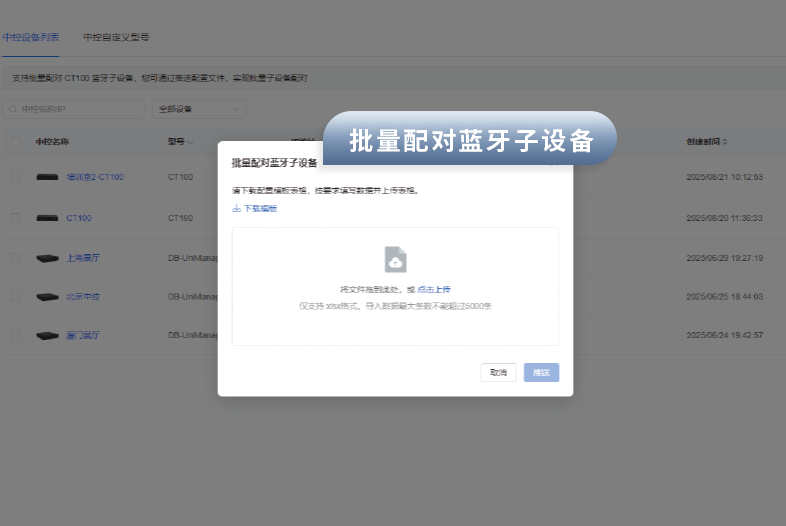Open the 全部设备 filter dropdown
Image resolution: width=786 pixels, height=526 pixels.
[x=198, y=109]
